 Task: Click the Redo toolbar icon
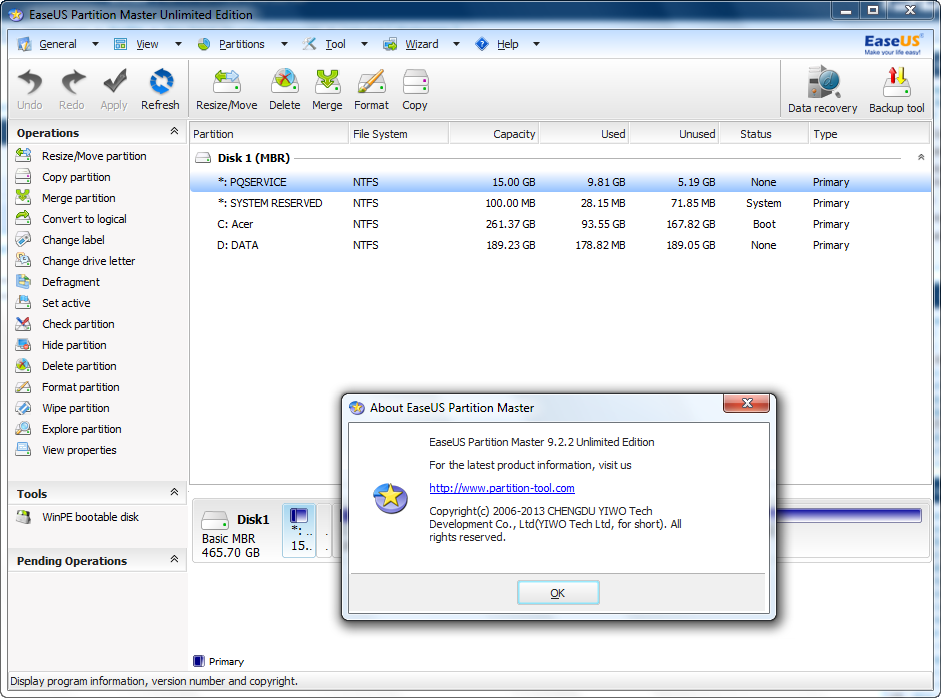click(x=72, y=89)
